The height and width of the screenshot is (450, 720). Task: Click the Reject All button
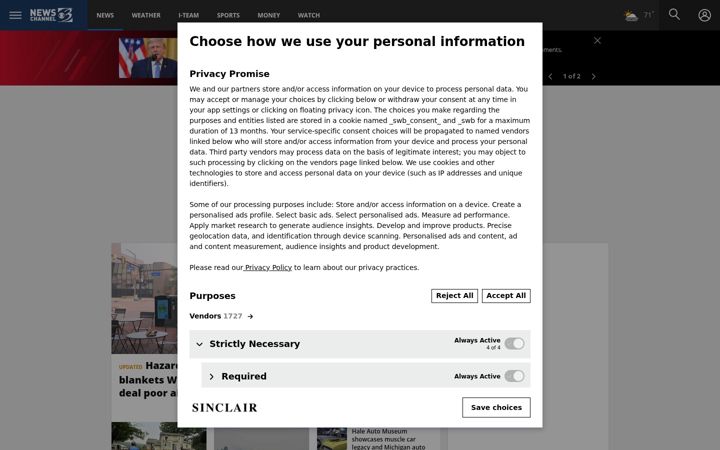pyautogui.click(x=454, y=296)
